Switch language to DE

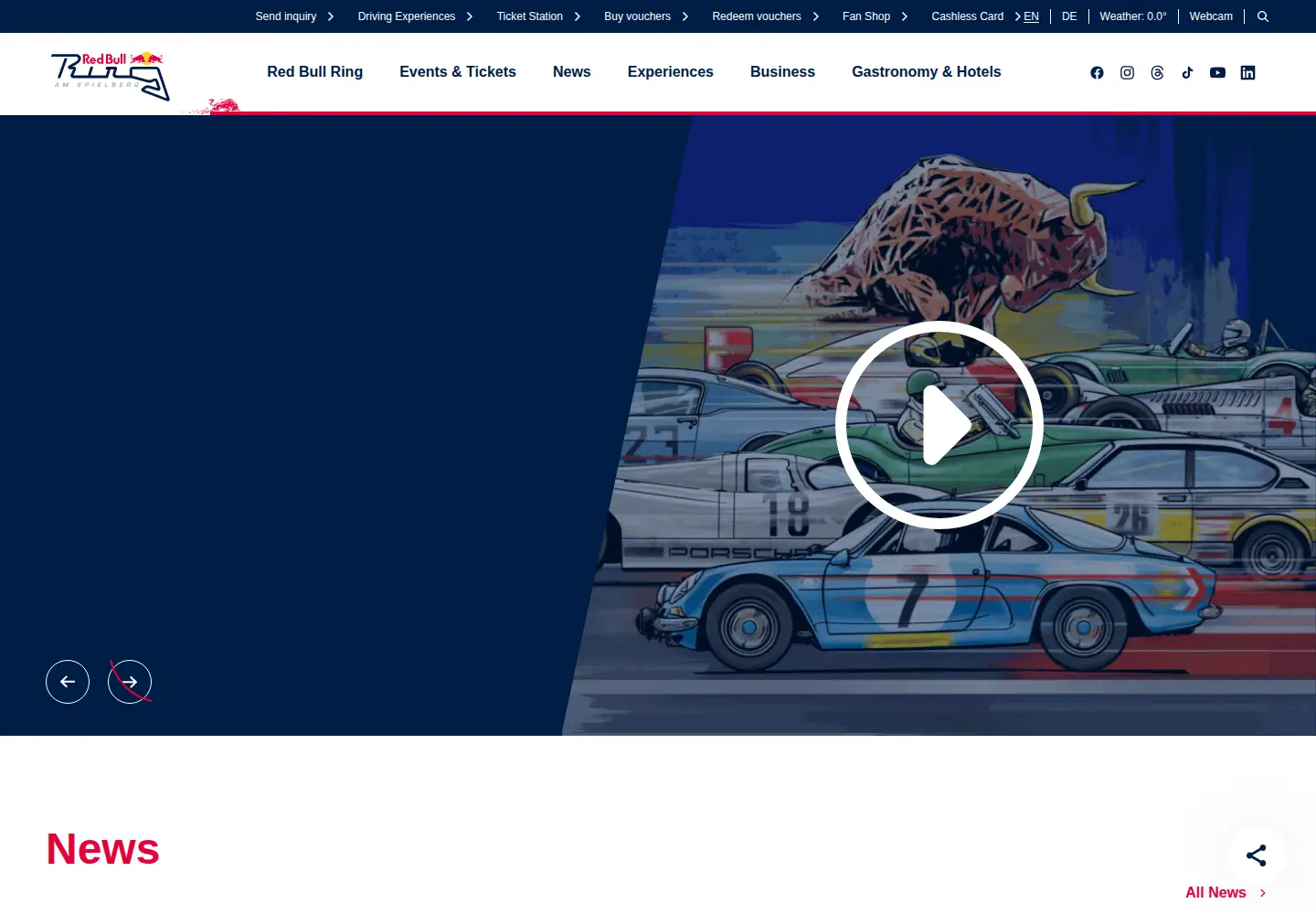[x=1069, y=16]
